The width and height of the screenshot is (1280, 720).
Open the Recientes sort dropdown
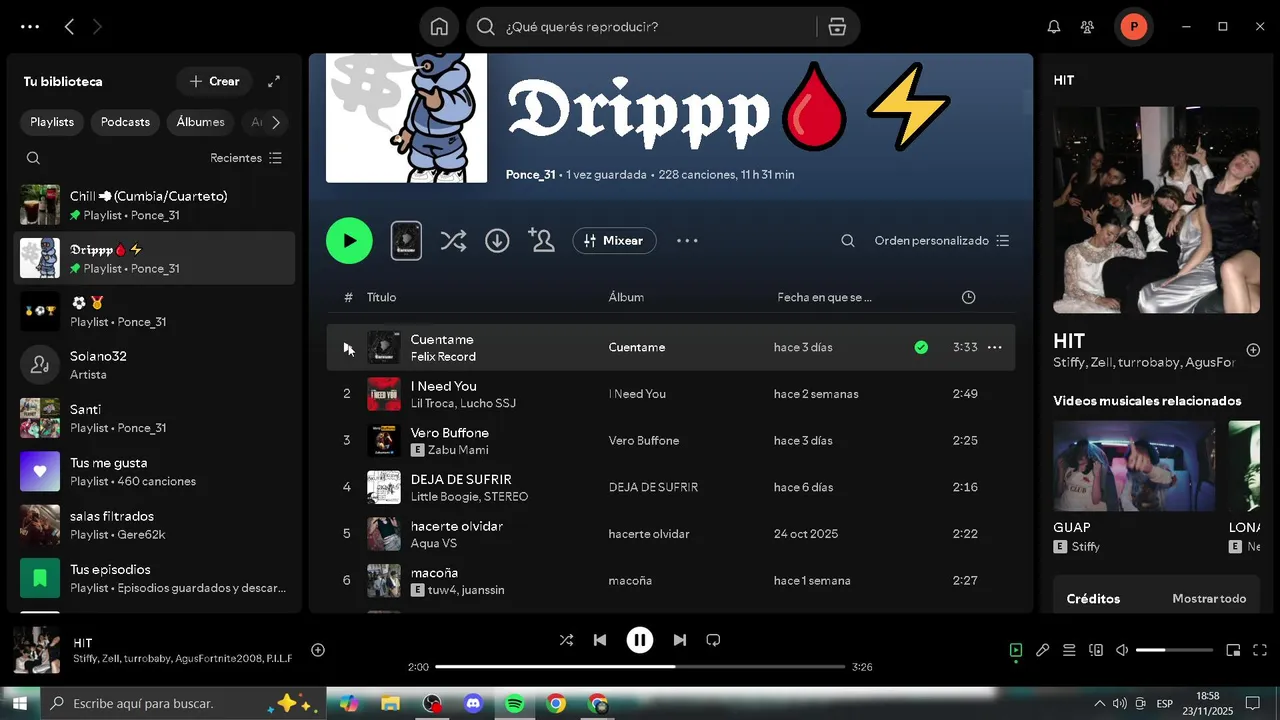(246, 158)
